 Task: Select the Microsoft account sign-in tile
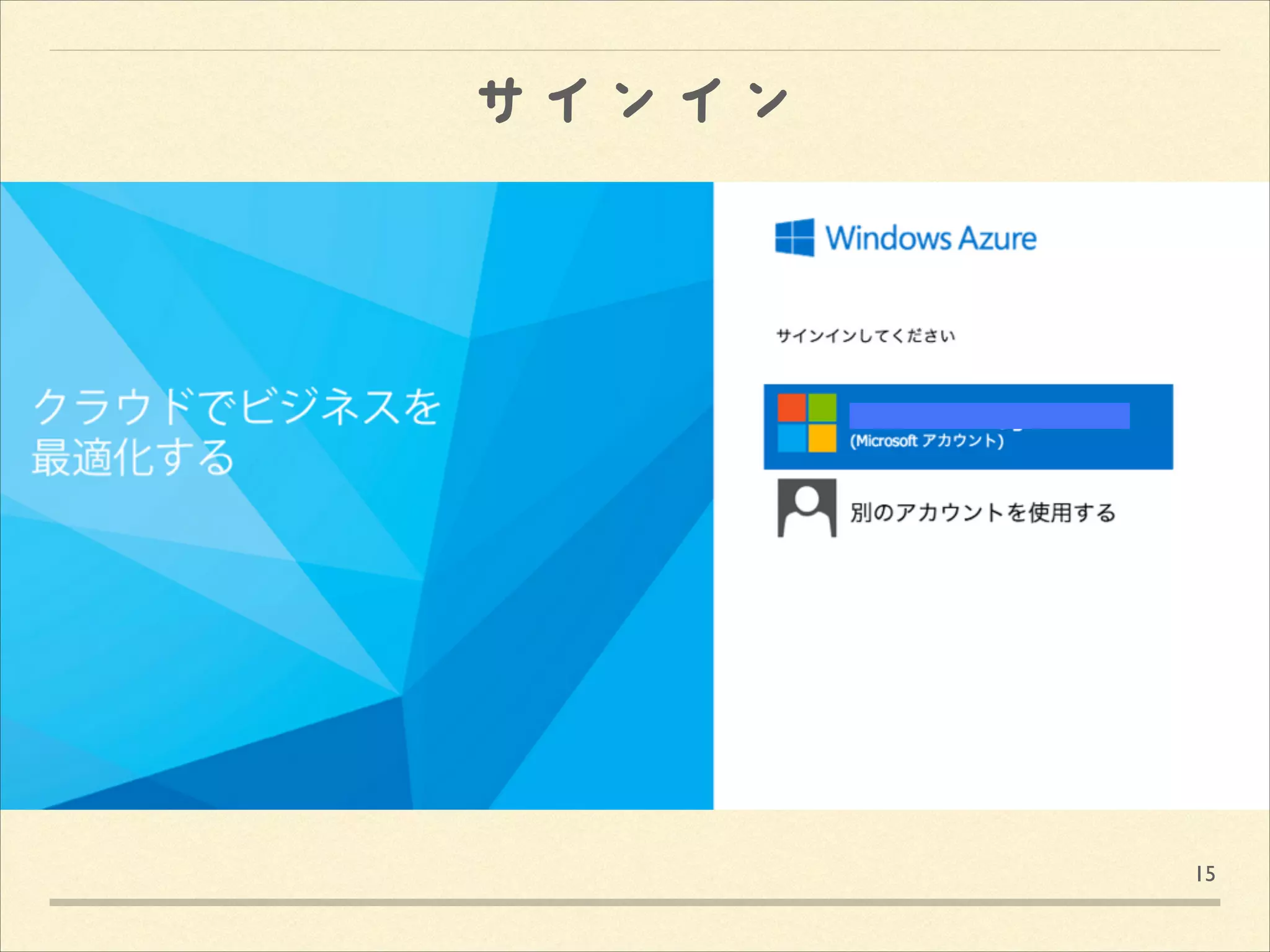[x=968, y=426]
